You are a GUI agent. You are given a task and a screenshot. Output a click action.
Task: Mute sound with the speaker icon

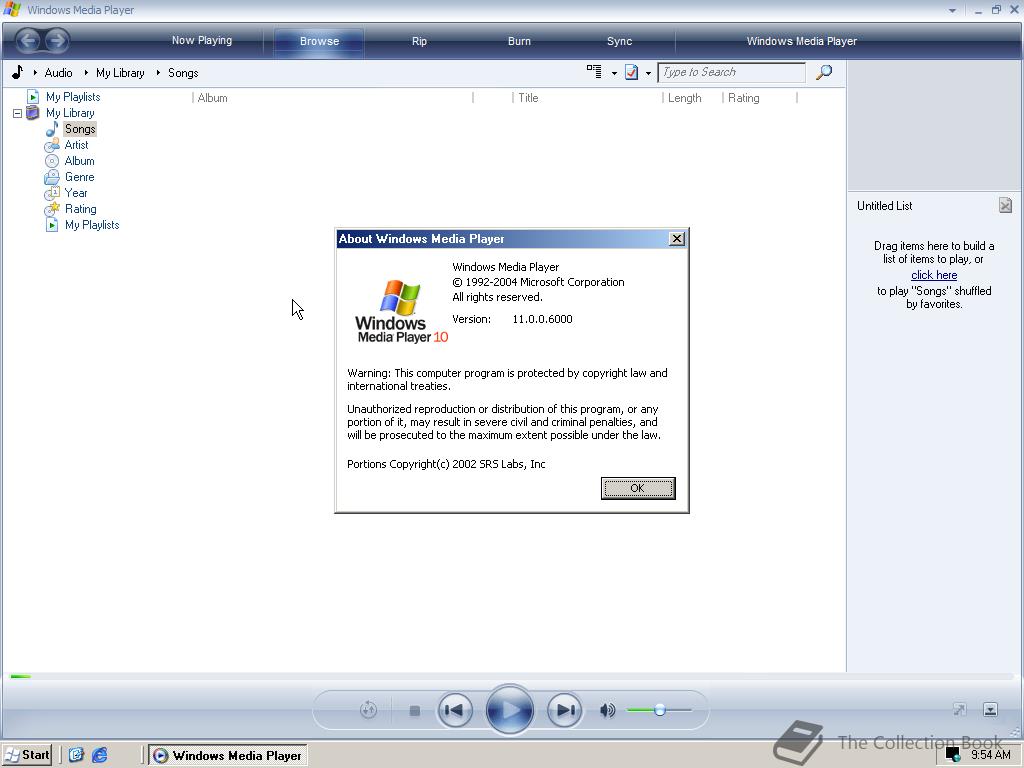click(607, 710)
